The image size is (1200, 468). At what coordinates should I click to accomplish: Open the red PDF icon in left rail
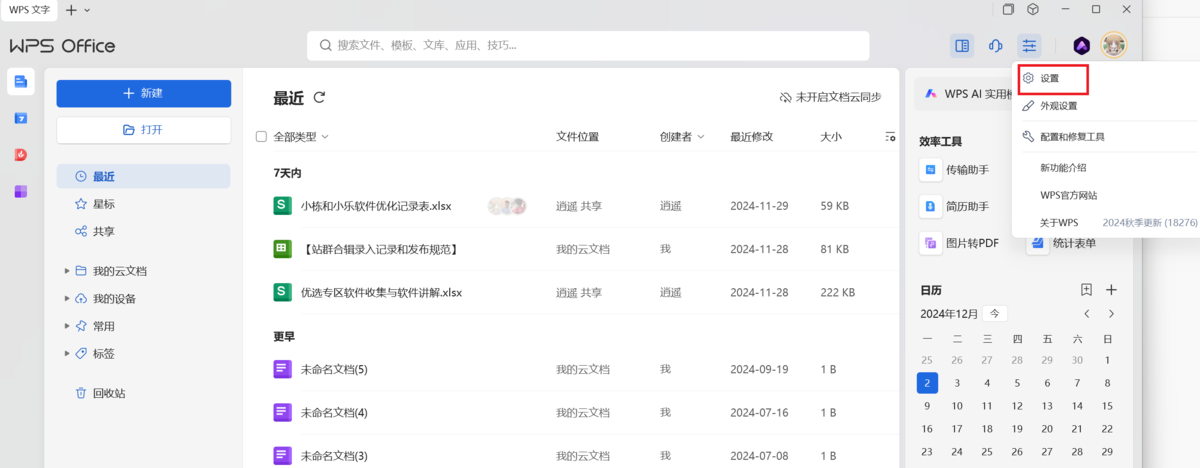click(21, 154)
